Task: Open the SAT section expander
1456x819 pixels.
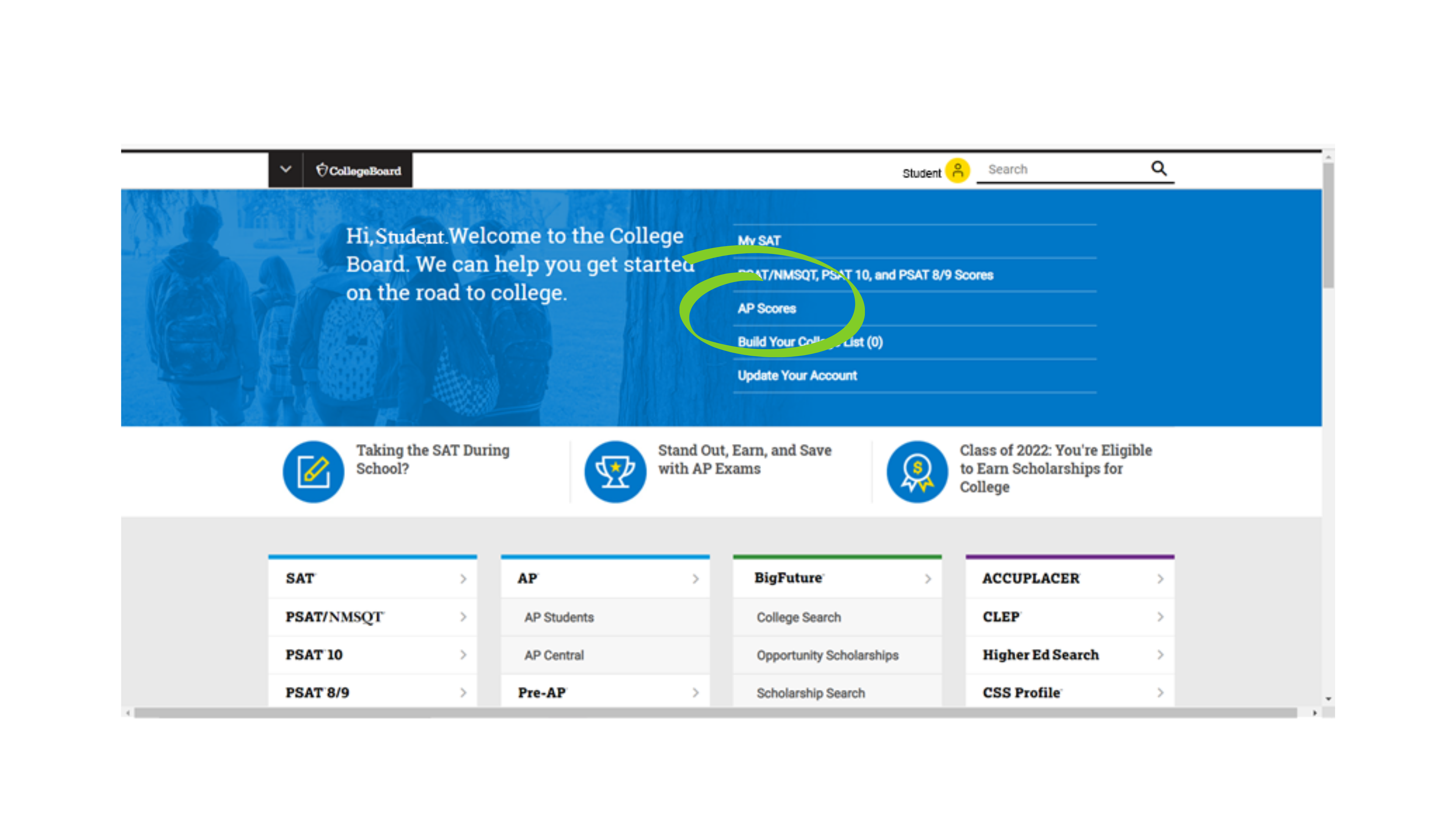Action: (x=463, y=578)
